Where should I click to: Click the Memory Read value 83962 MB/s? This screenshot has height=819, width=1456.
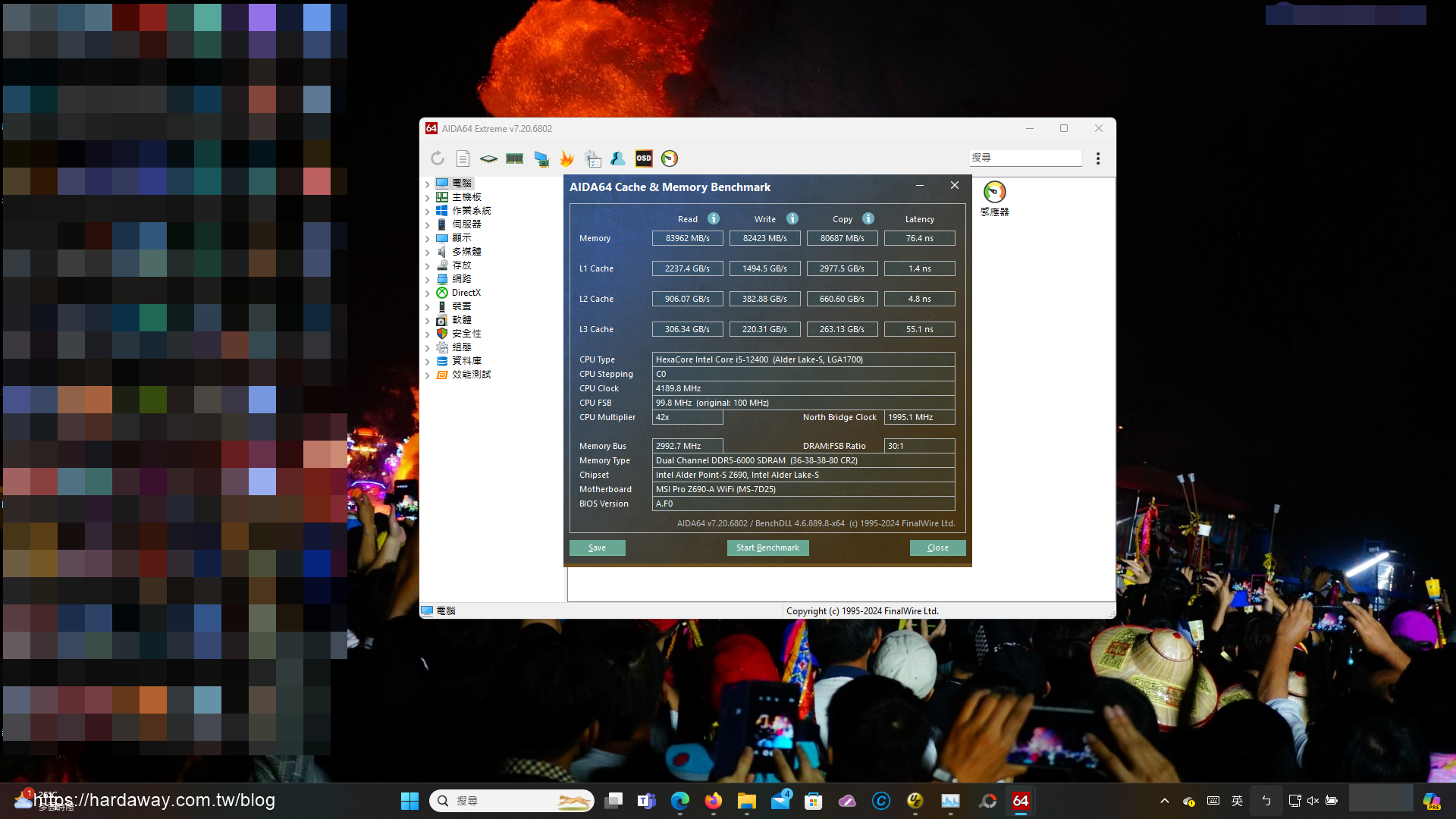pyautogui.click(x=688, y=238)
